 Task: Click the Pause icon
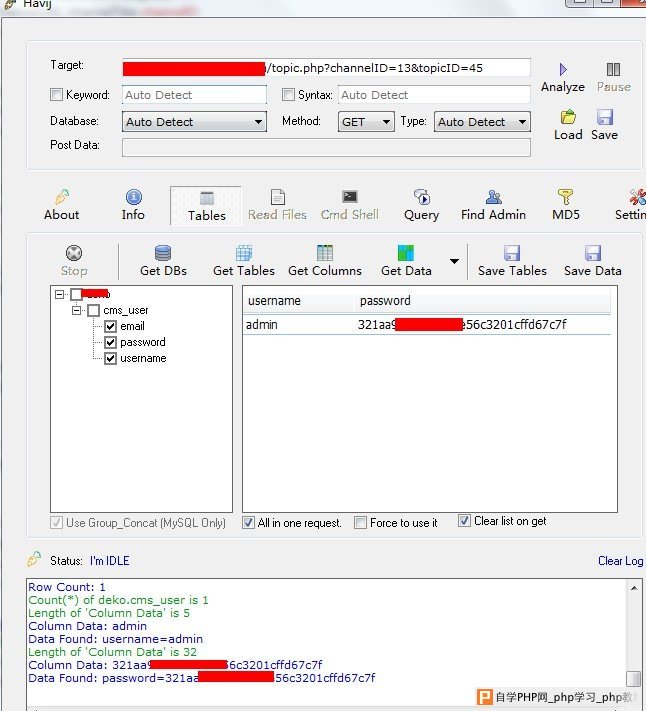[x=613, y=69]
